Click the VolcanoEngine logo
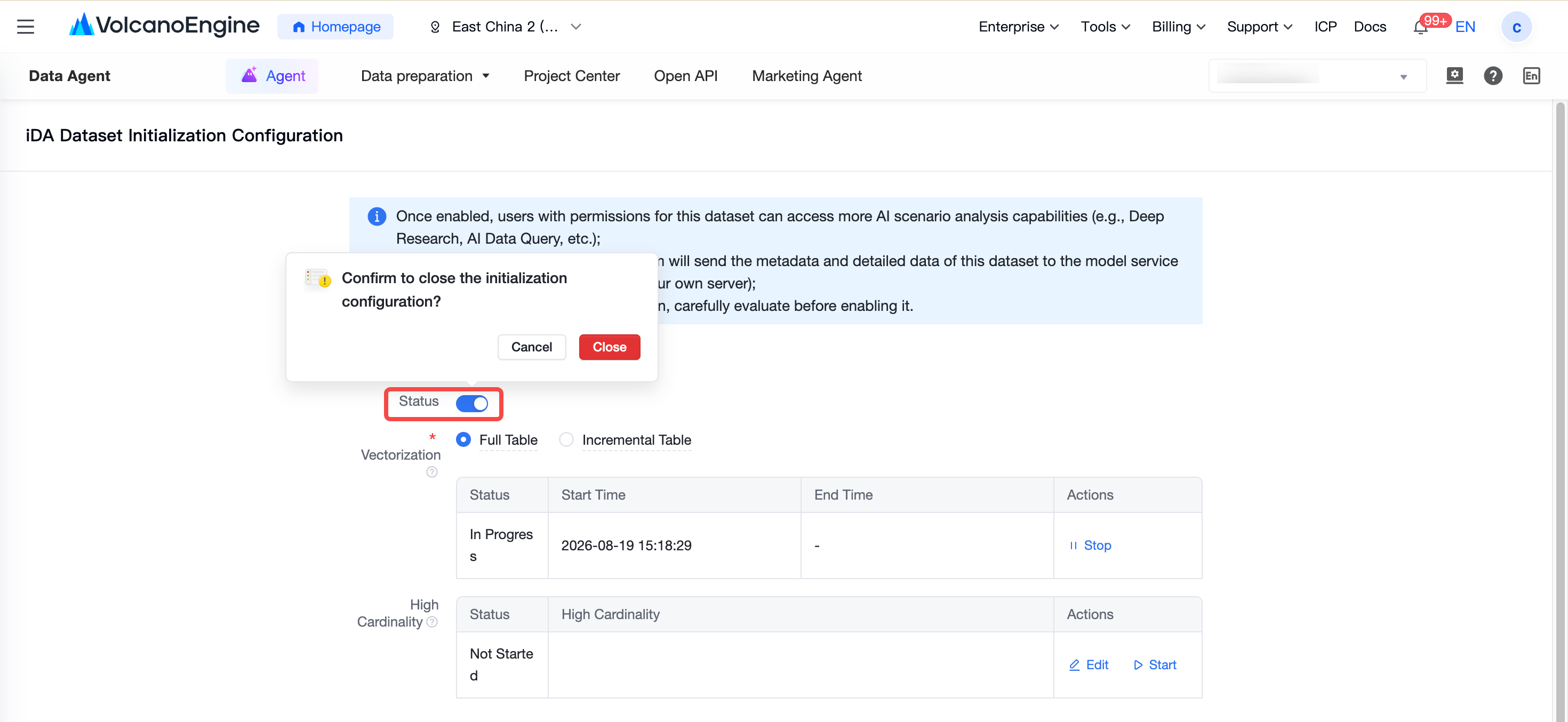Image resolution: width=1568 pixels, height=722 pixels. click(x=164, y=26)
